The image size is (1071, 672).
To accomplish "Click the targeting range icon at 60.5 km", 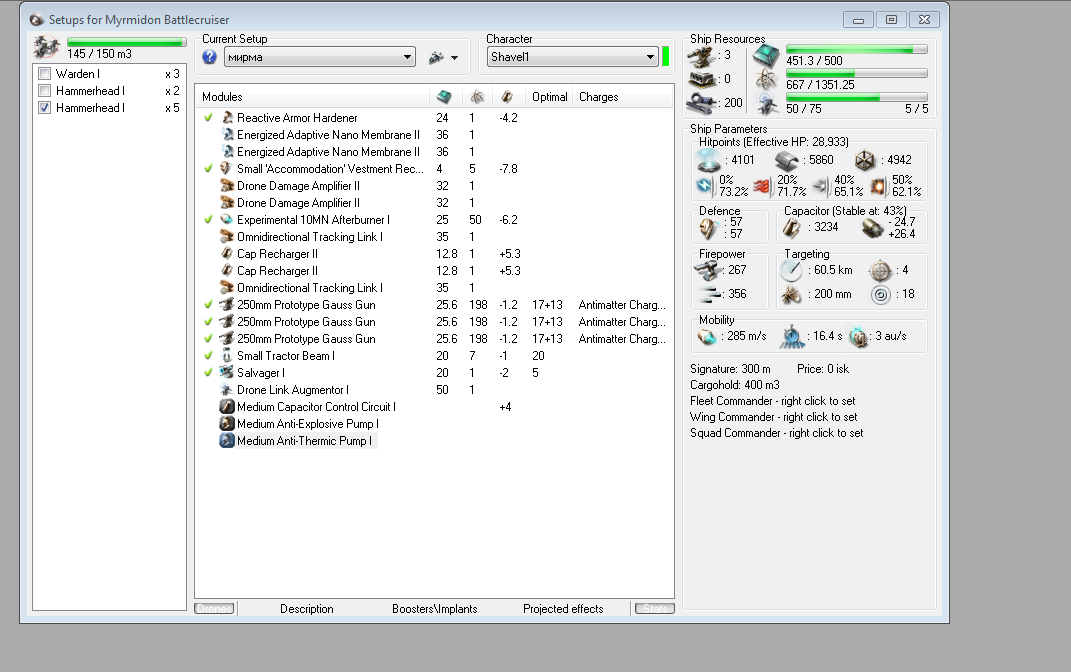I will tap(792, 270).
